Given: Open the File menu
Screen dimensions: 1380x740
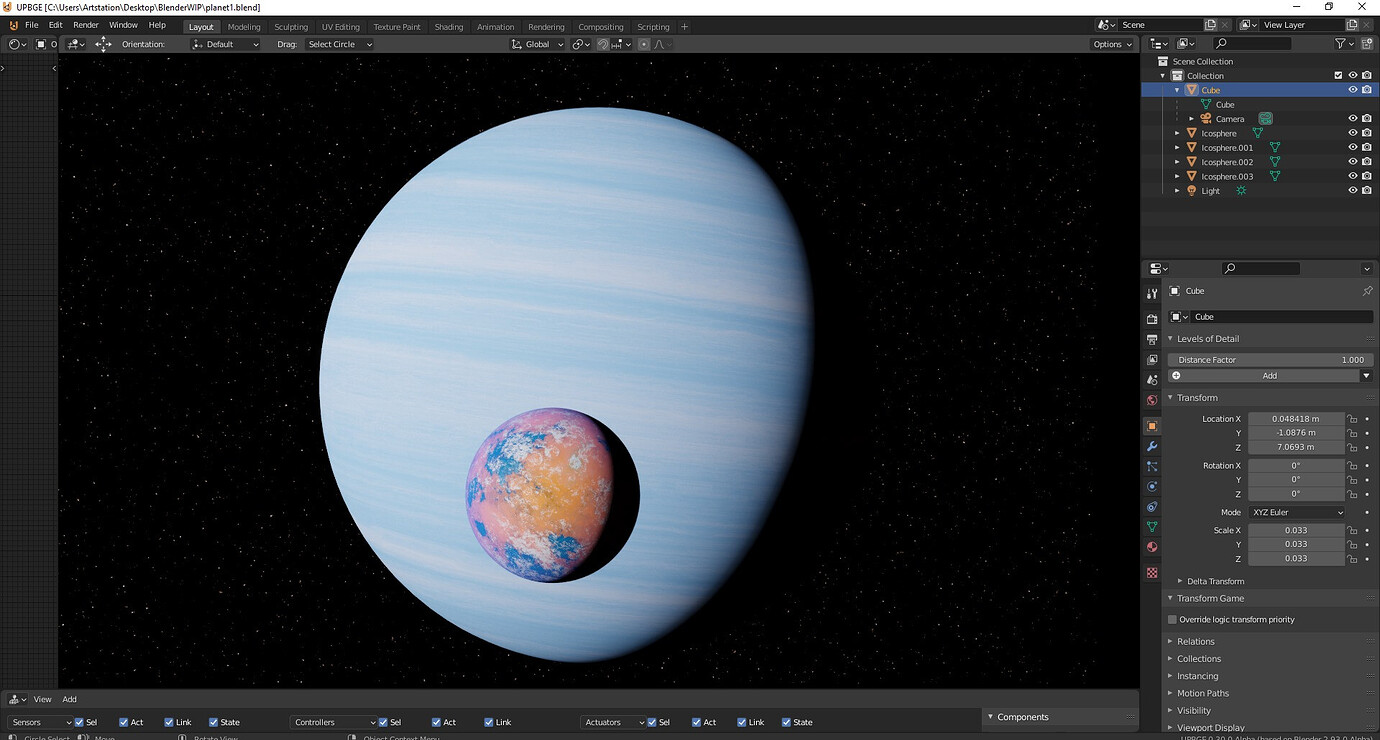Looking at the screenshot, I should pos(31,25).
